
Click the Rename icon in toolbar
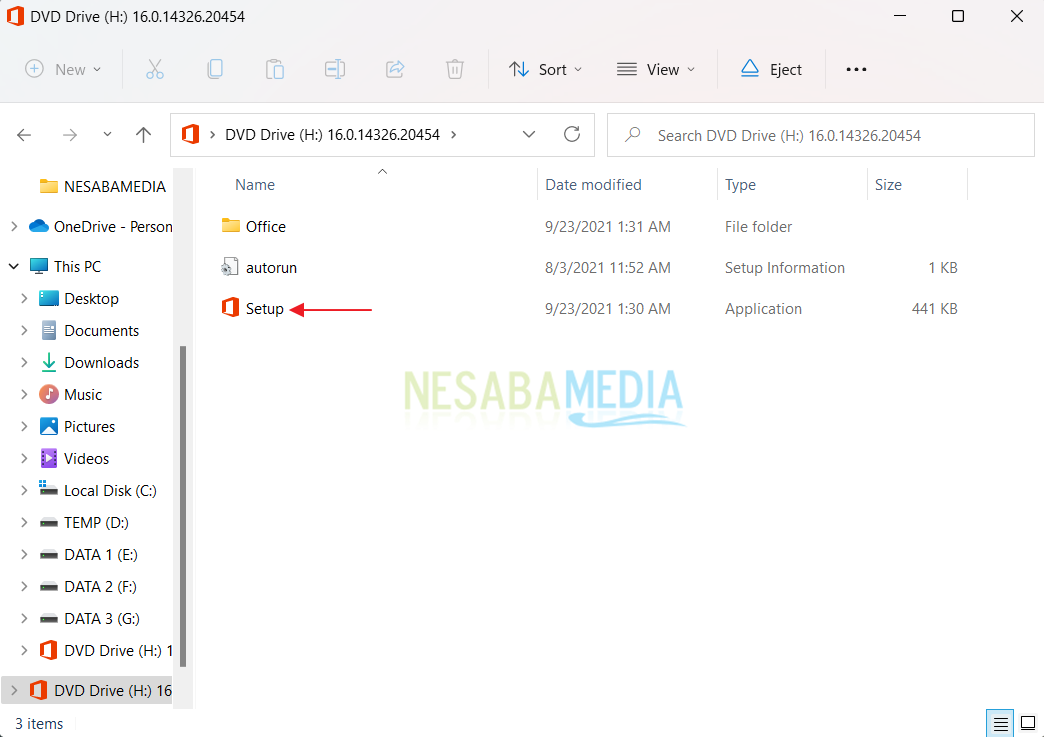[x=335, y=69]
